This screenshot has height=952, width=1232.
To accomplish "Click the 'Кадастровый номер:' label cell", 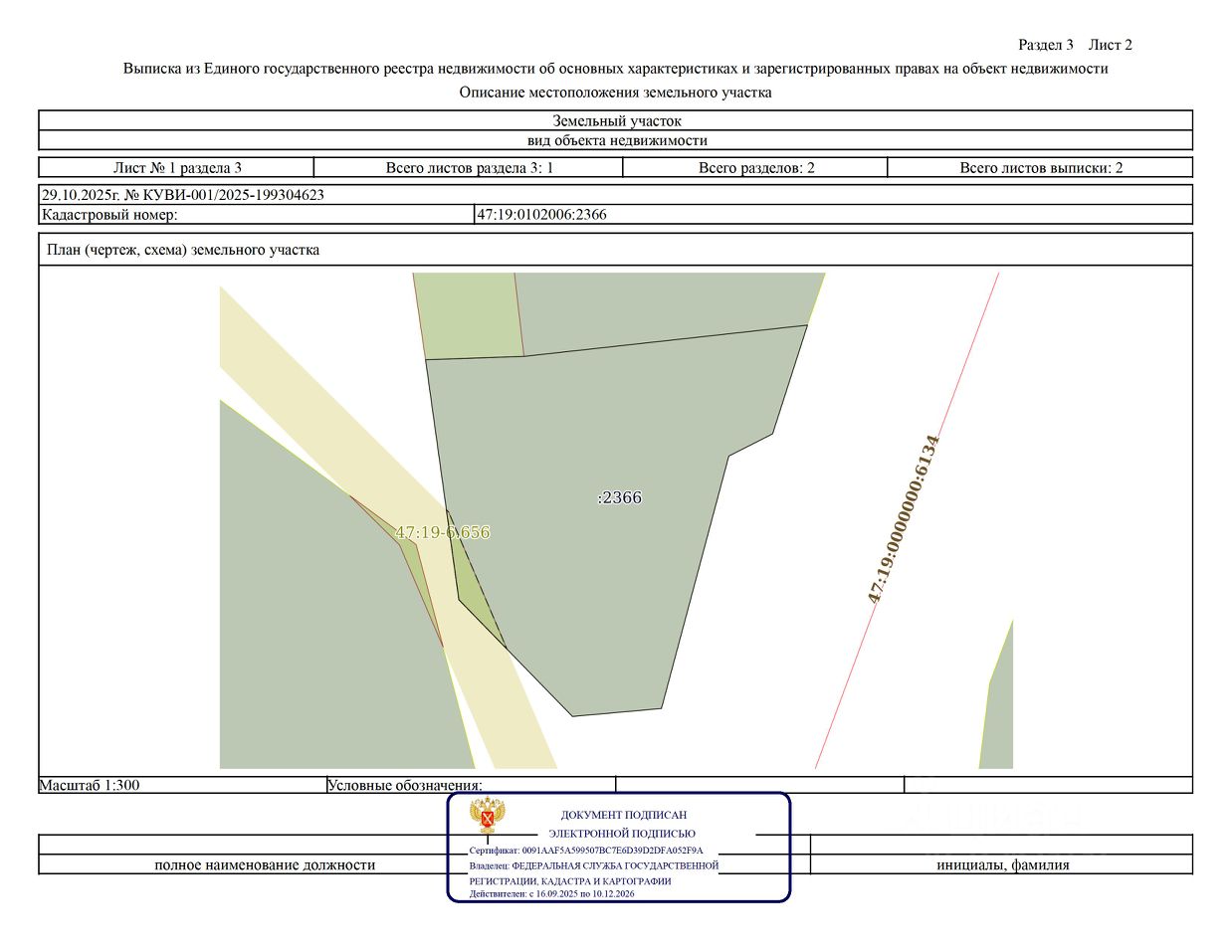I will (x=257, y=214).
